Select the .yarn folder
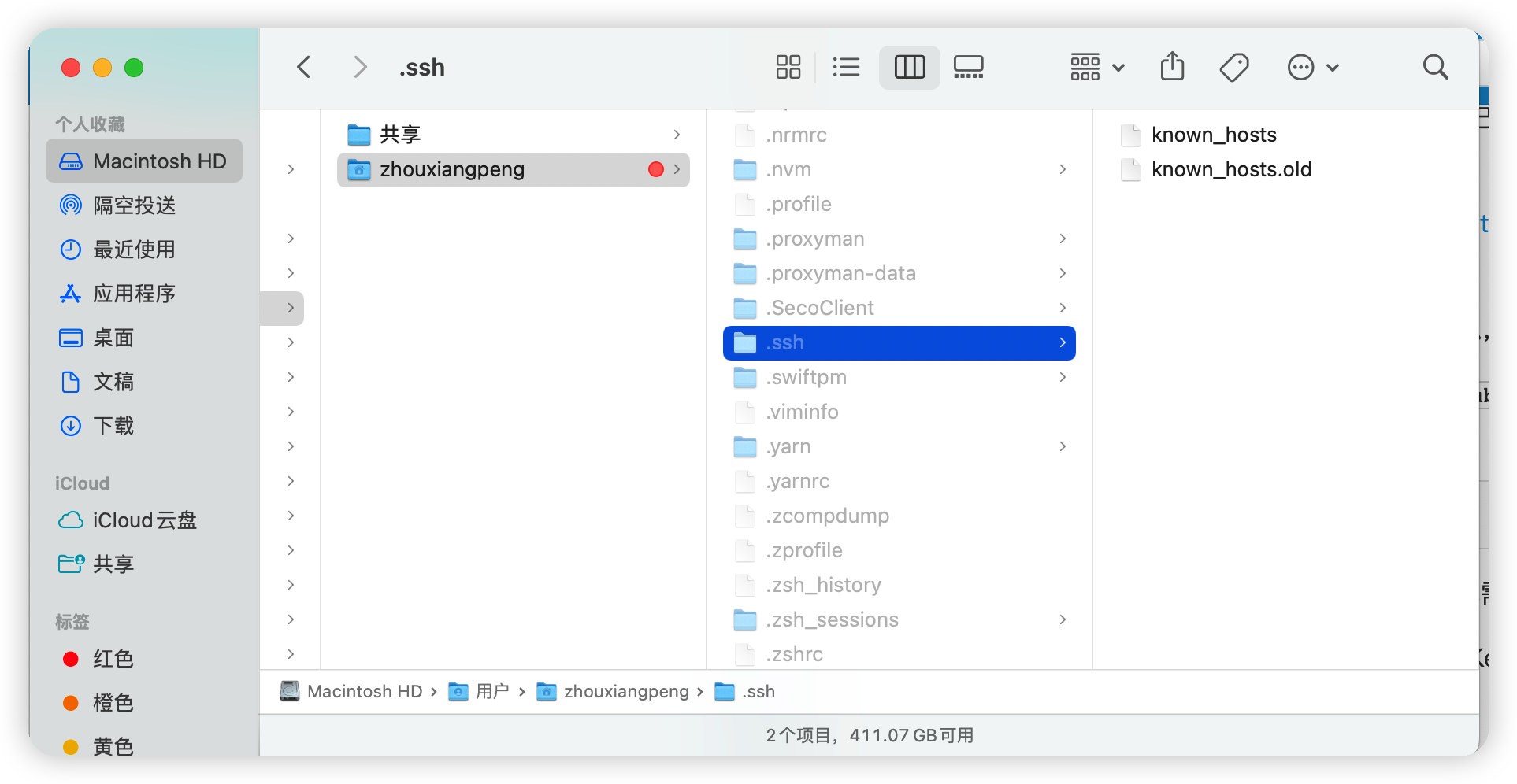The height and width of the screenshot is (784, 1517). tap(899, 446)
